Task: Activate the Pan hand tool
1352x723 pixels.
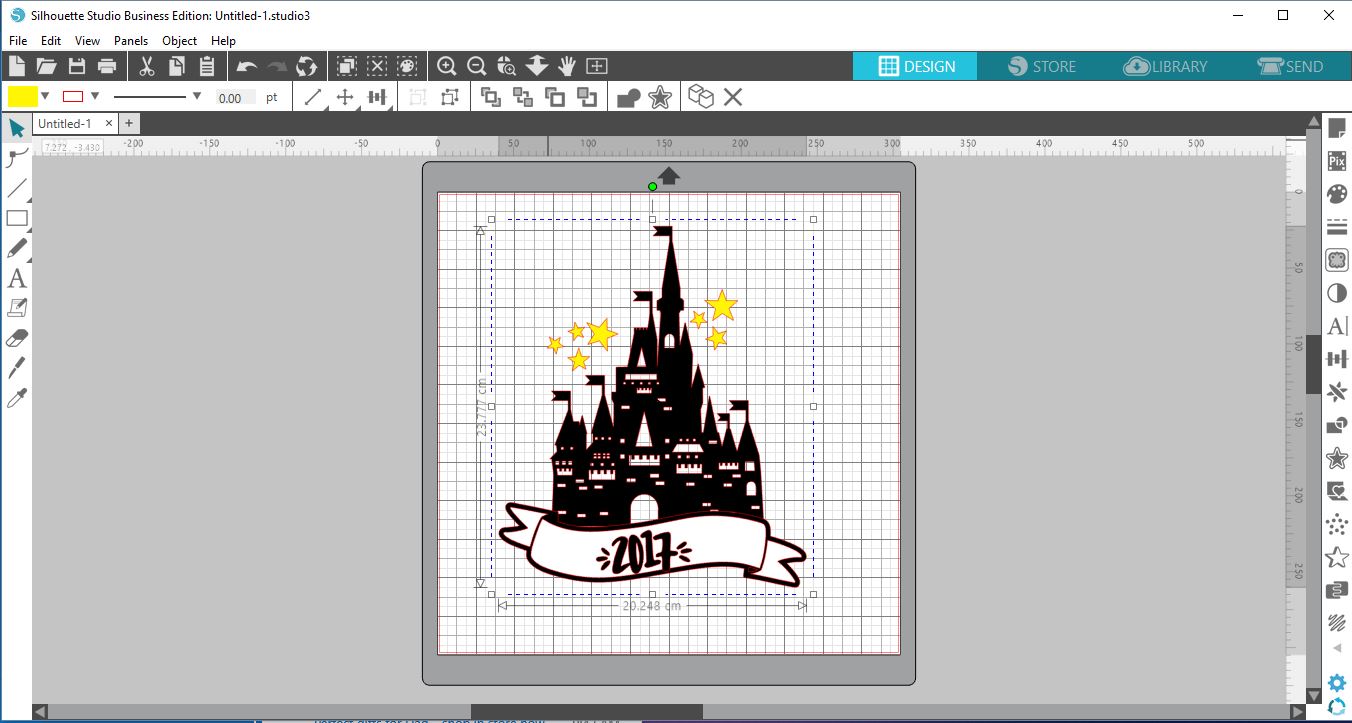Action: [x=567, y=66]
